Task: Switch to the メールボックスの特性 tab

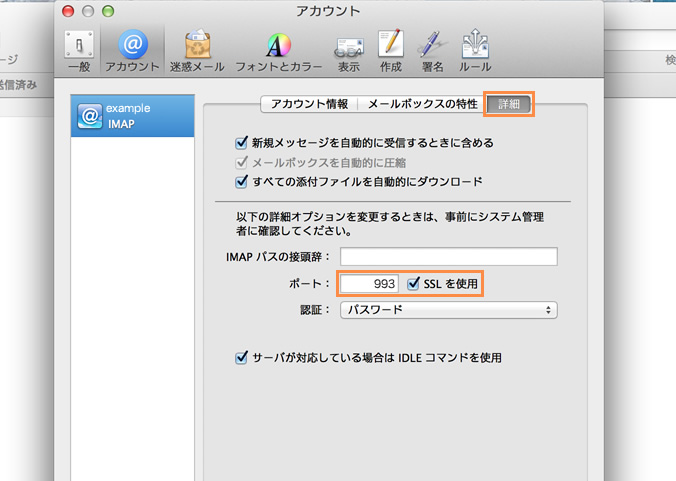Action: tap(422, 104)
